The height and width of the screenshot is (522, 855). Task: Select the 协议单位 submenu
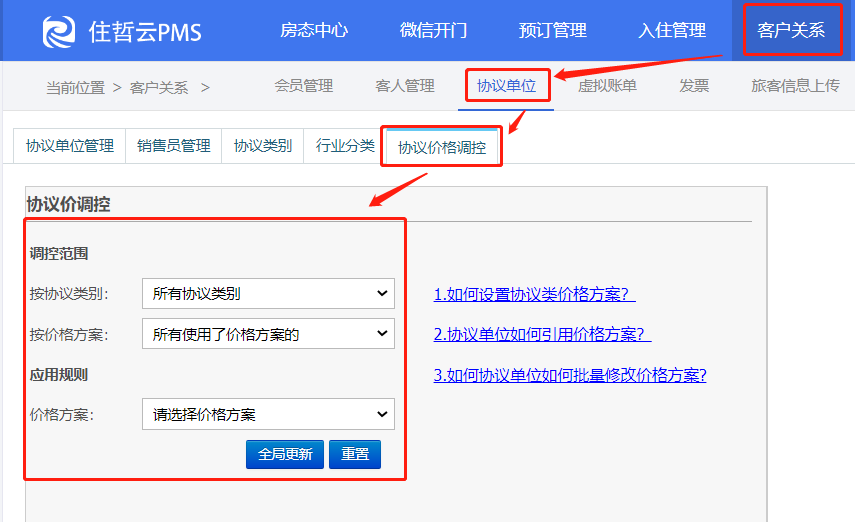click(x=507, y=86)
